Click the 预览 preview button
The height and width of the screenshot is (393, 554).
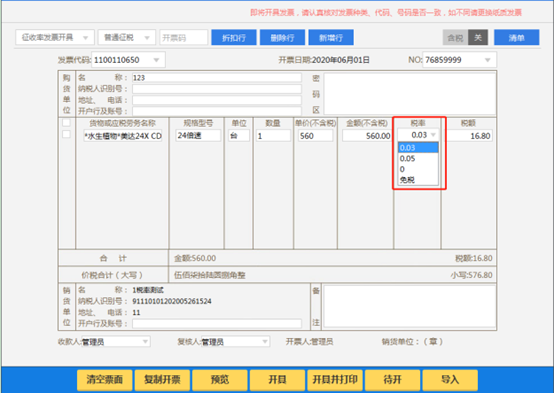tap(220, 380)
